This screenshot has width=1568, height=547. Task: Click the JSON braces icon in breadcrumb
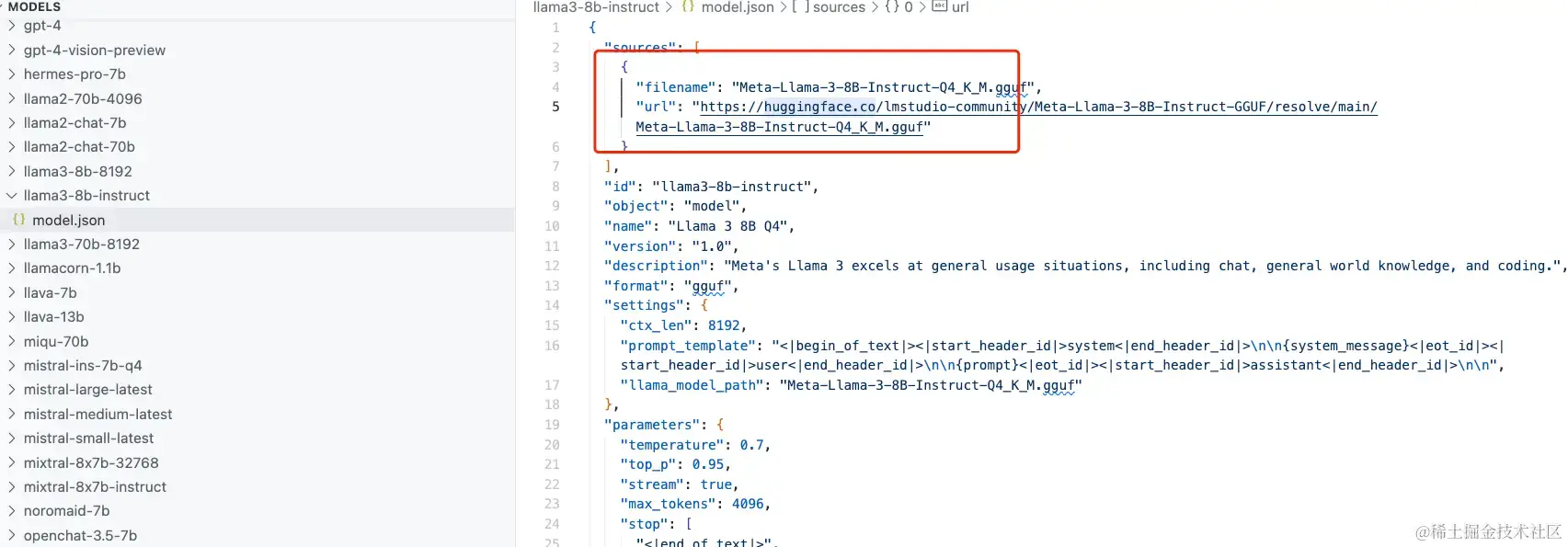[x=688, y=6]
